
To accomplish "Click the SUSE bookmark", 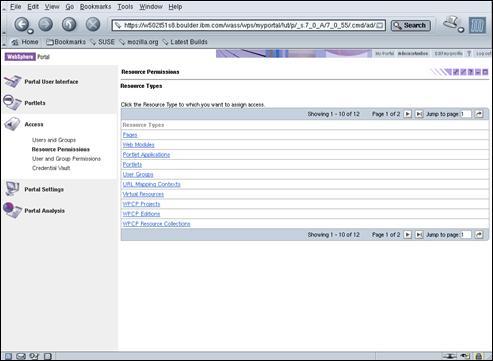I will click(102, 42).
